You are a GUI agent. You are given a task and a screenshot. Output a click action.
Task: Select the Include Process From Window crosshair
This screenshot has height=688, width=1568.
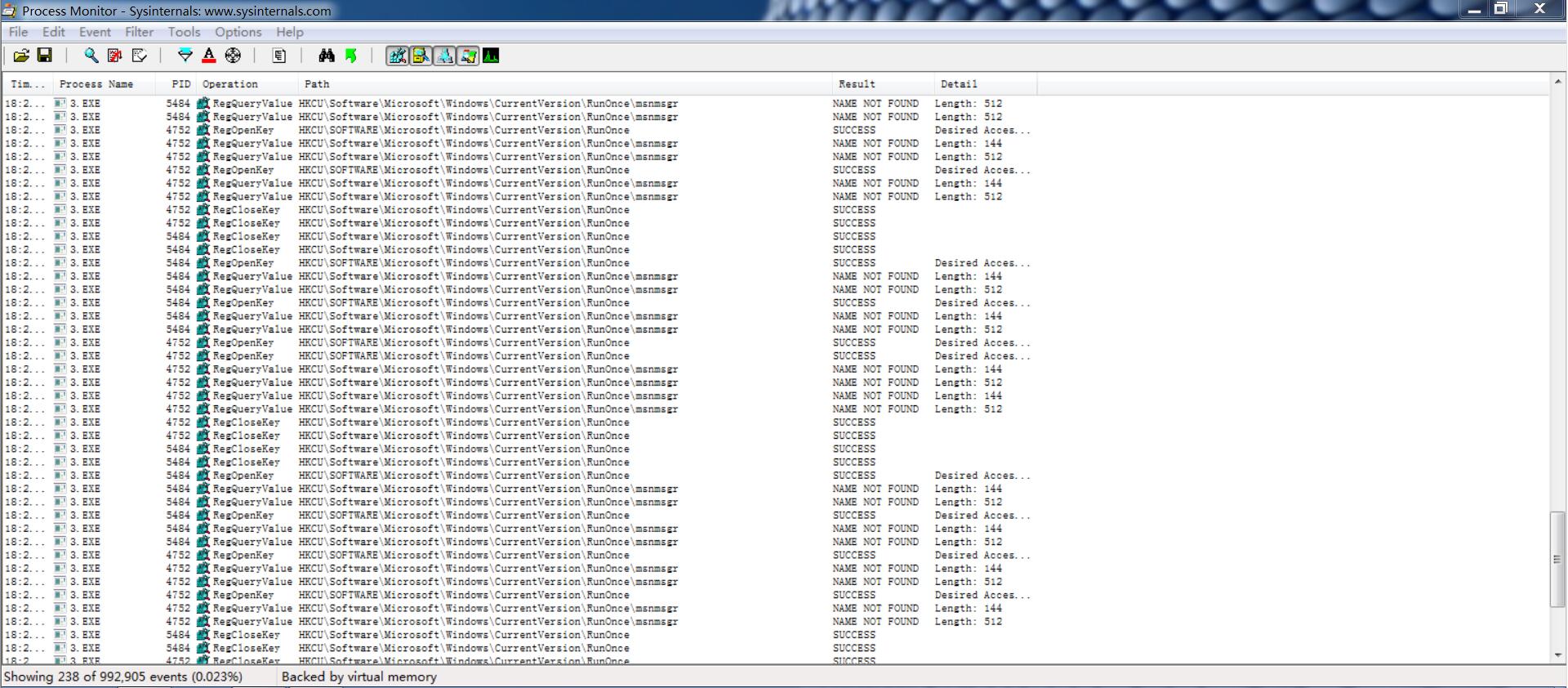pos(233,56)
